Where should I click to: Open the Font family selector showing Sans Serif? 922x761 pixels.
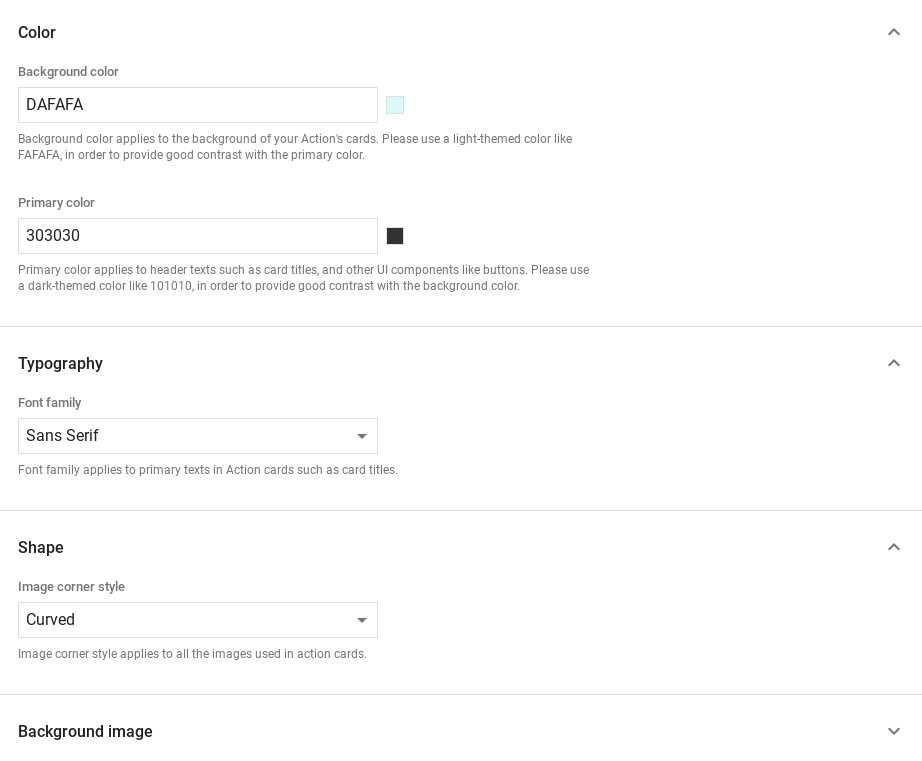tap(198, 436)
